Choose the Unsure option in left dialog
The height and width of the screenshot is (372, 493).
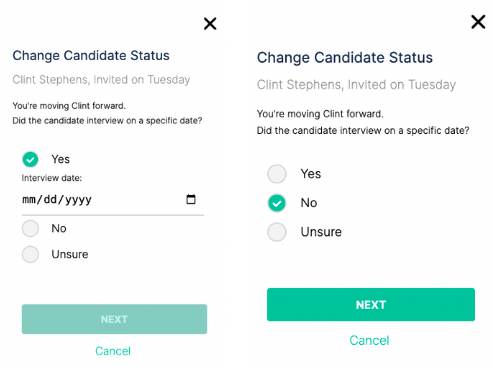(30, 255)
